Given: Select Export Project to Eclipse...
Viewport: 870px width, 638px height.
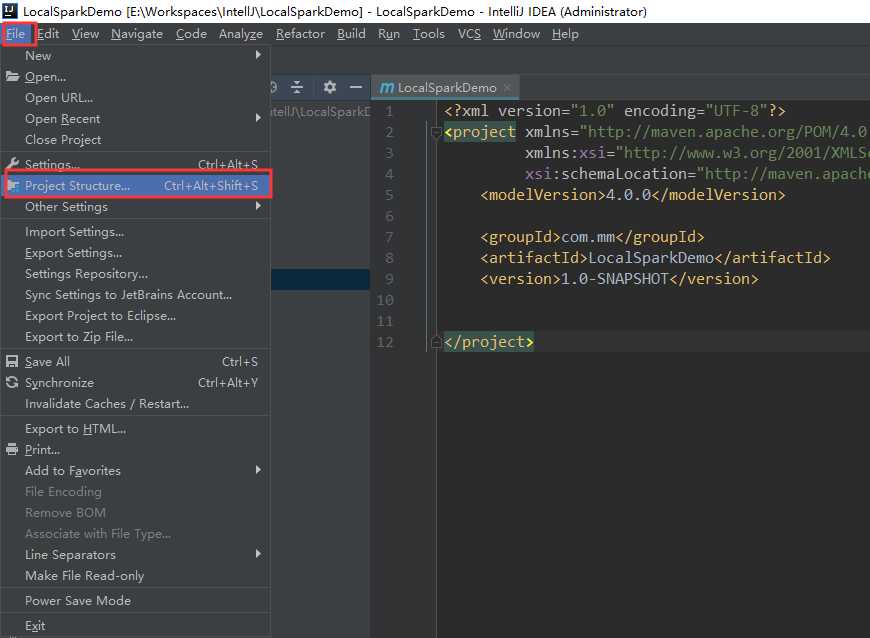Looking at the screenshot, I should [x=135, y=316].
